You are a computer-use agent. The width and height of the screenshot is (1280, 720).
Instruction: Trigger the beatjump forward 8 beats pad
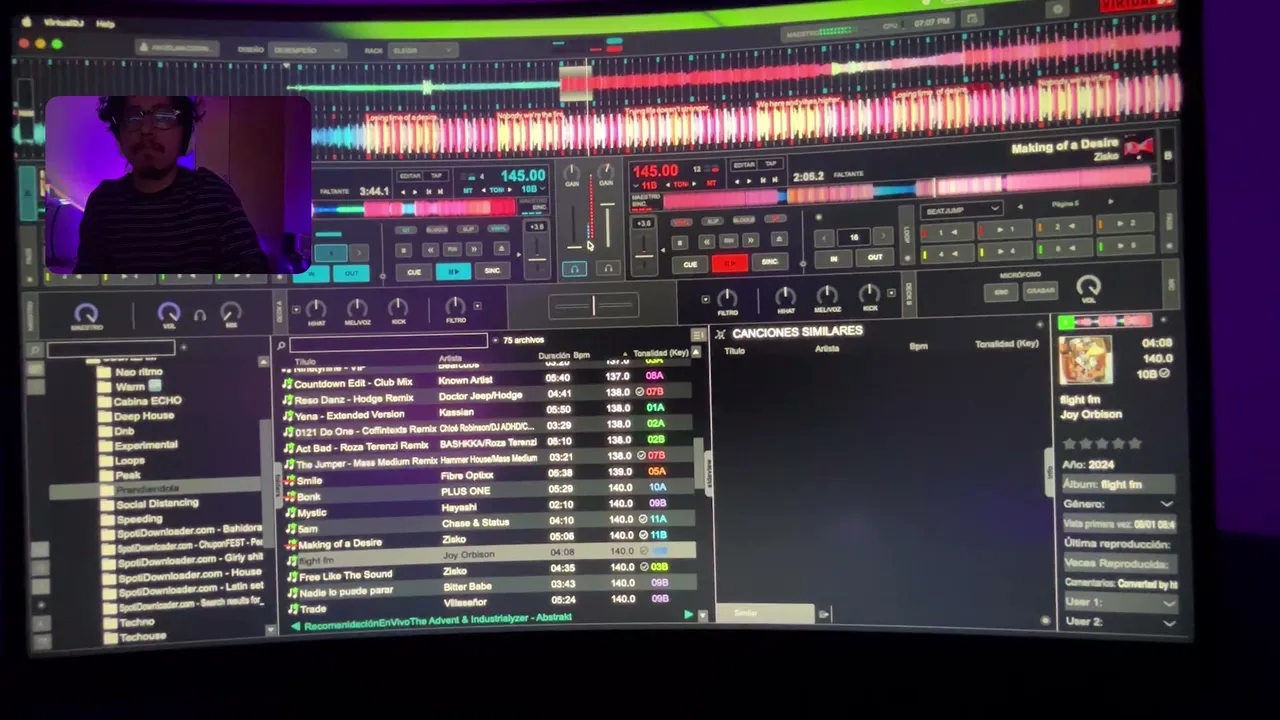pos(1124,245)
